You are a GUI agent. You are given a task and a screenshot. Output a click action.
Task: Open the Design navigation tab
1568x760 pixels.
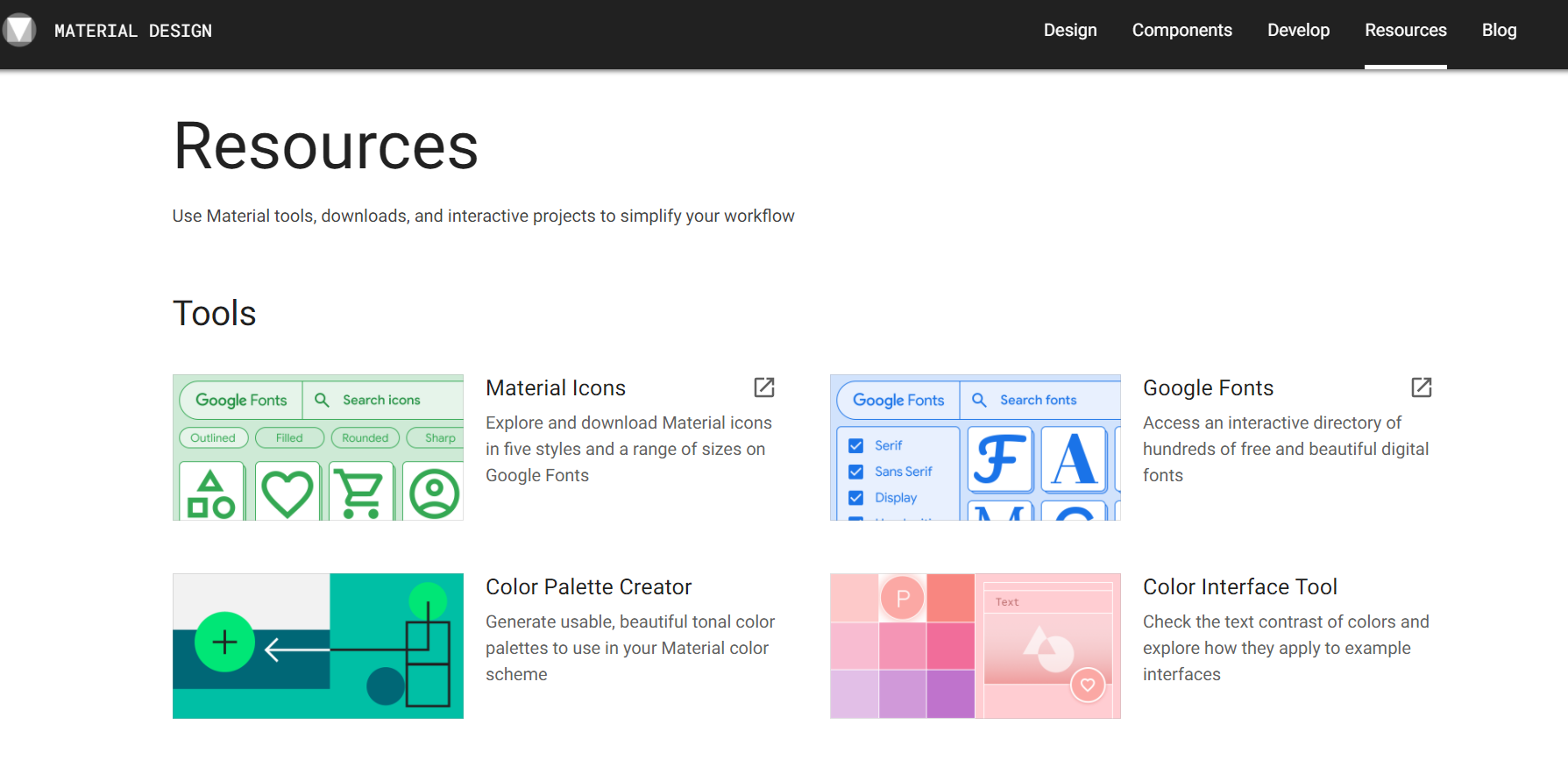coord(1070,30)
